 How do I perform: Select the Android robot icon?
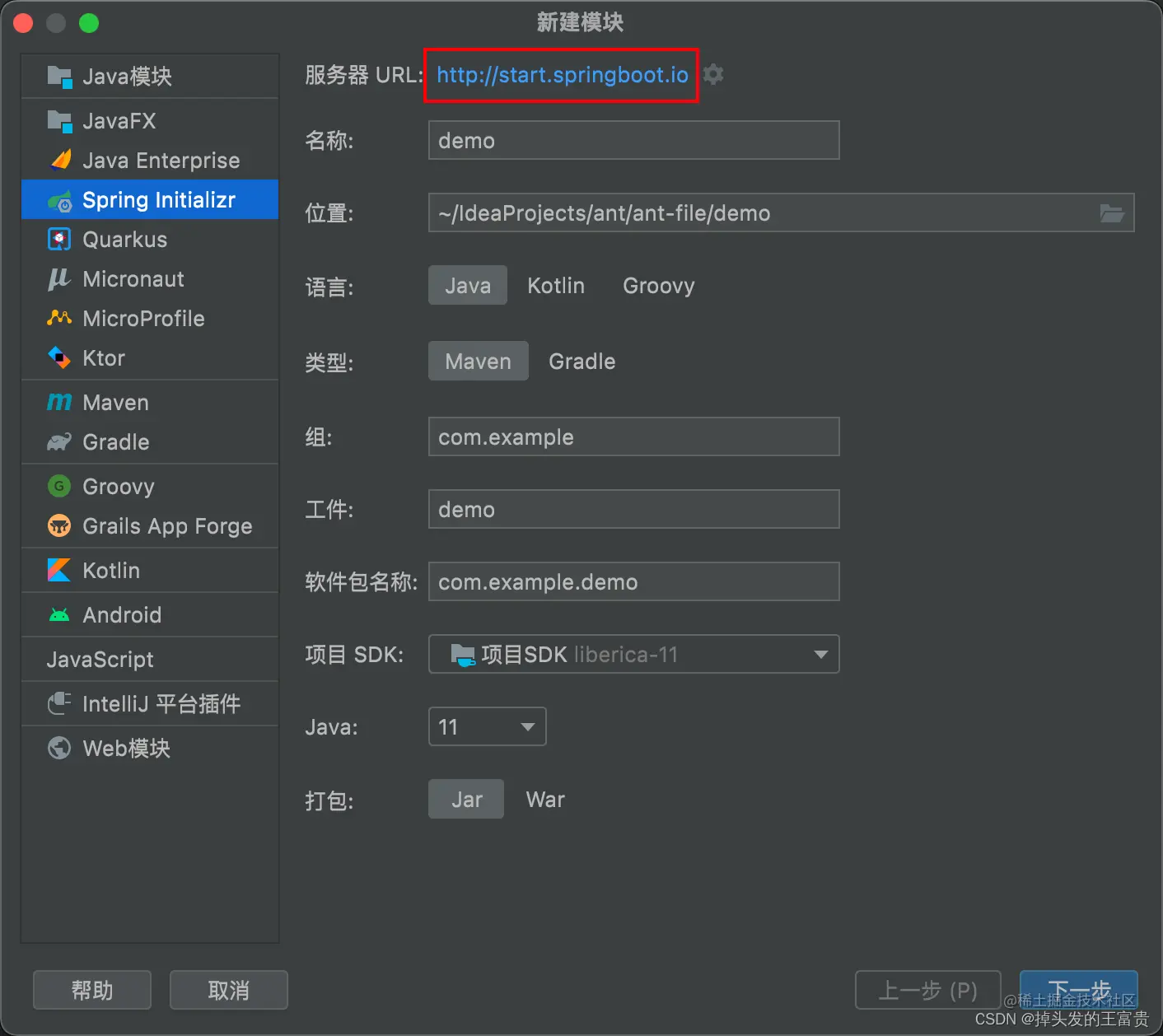(x=59, y=615)
